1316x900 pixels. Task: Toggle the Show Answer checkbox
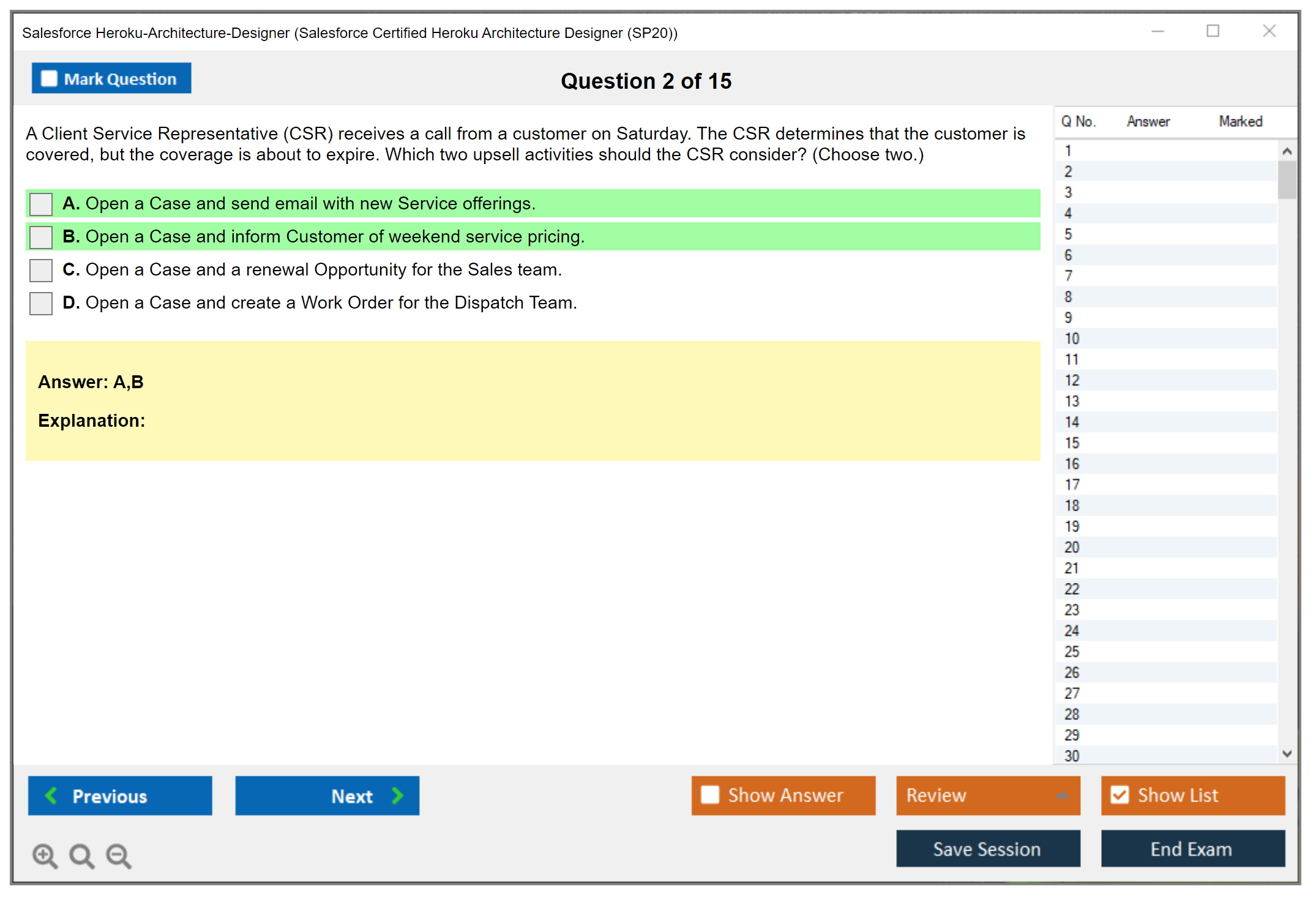coord(710,795)
